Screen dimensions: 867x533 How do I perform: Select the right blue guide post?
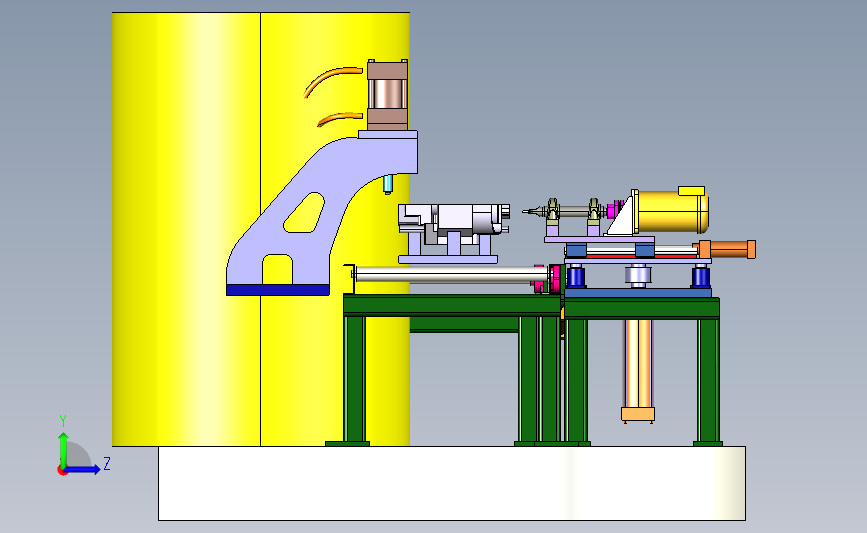click(701, 276)
